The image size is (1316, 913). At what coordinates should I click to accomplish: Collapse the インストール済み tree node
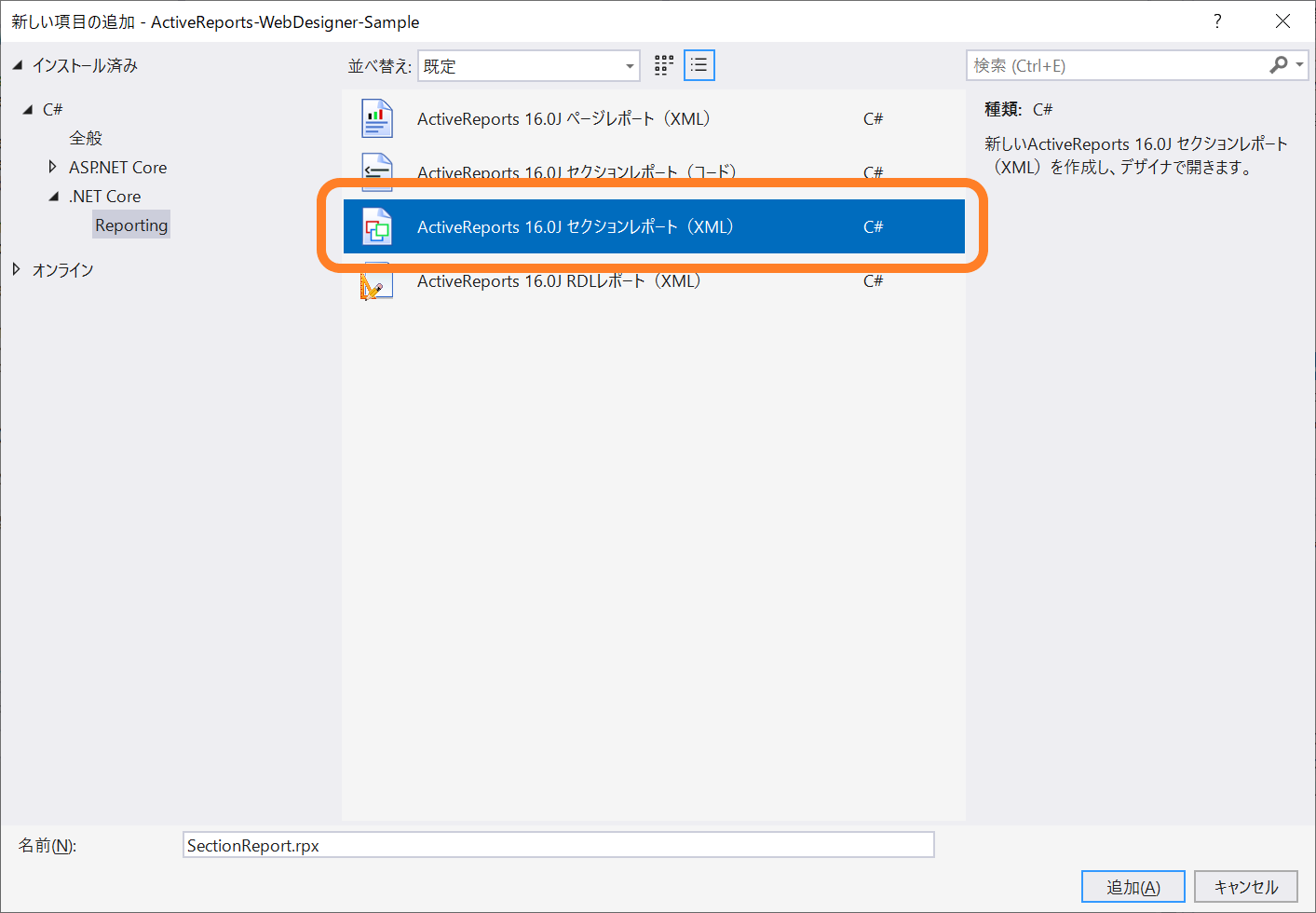pyautogui.click(x=17, y=65)
